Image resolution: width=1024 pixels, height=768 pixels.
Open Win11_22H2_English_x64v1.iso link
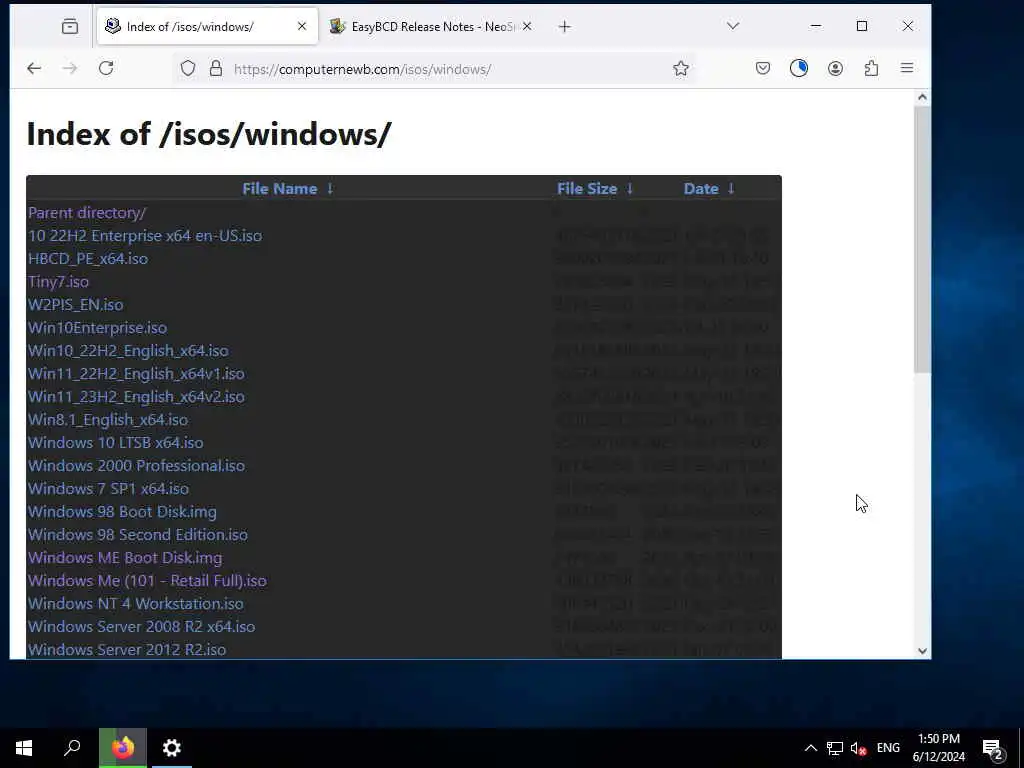tap(136, 374)
